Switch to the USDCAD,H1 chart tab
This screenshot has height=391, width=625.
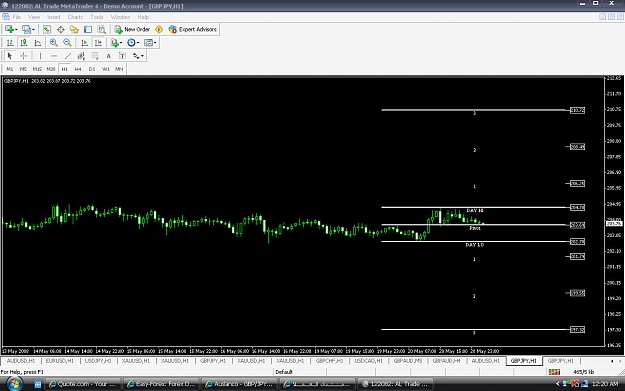pos(368,361)
